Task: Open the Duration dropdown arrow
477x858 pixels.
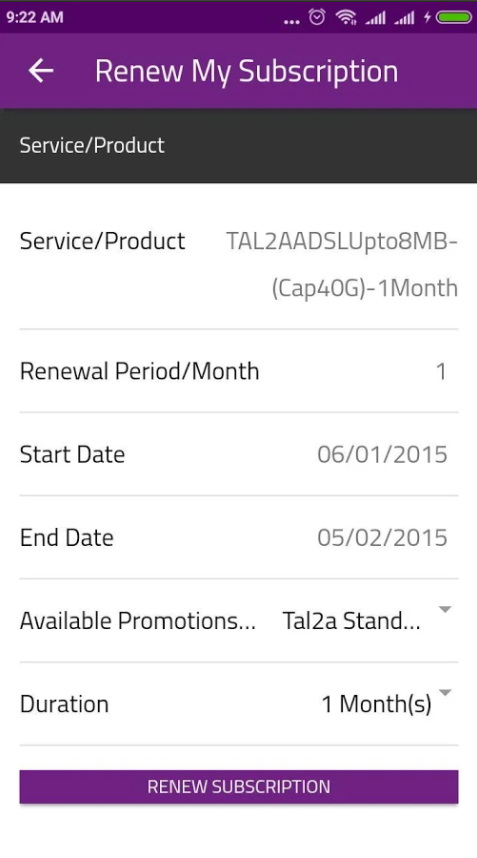Action: (x=445, y=693)
